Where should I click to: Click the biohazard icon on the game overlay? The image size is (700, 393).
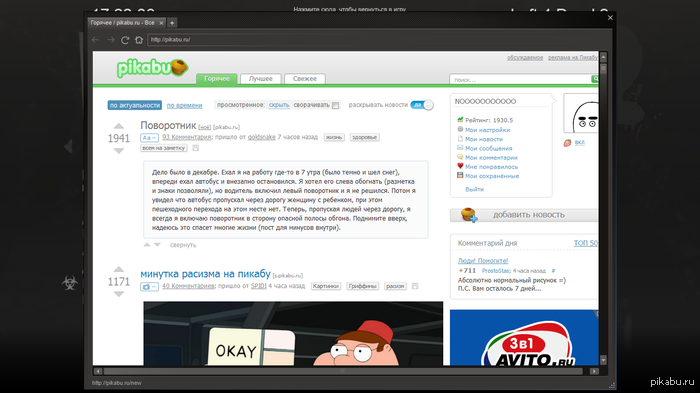pos(70,283)
